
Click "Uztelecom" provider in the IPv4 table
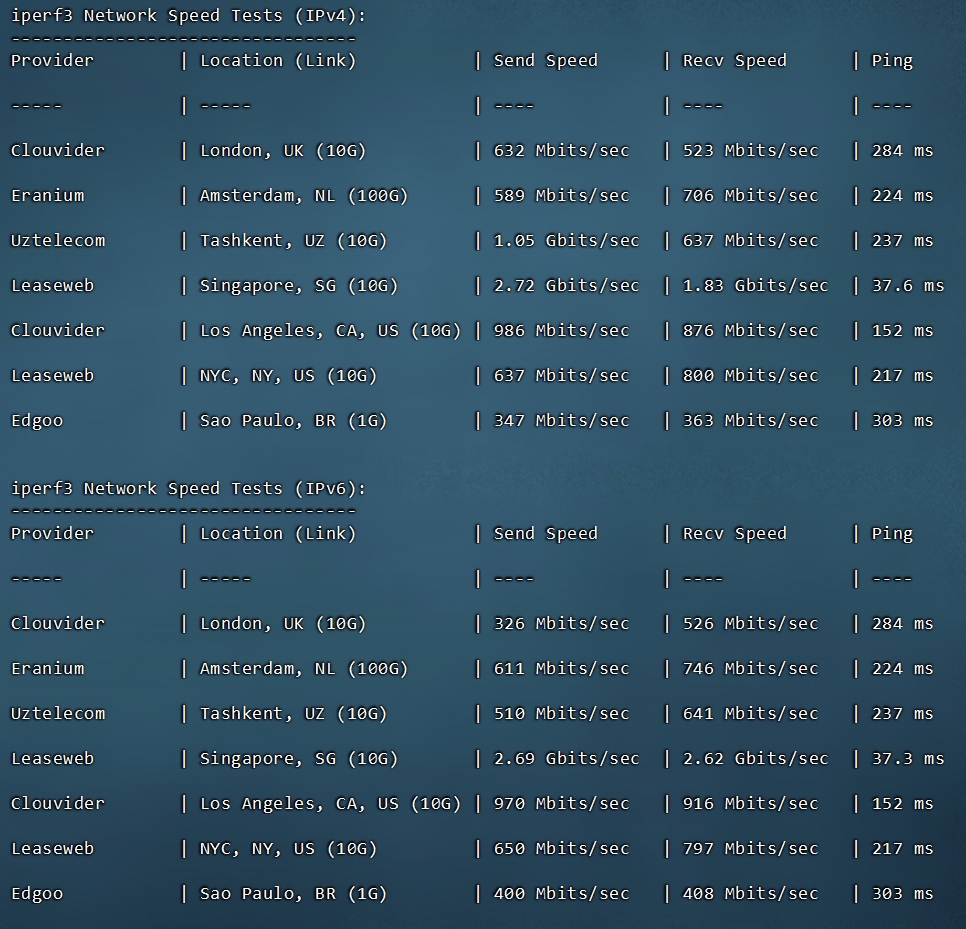coord(58,241)
